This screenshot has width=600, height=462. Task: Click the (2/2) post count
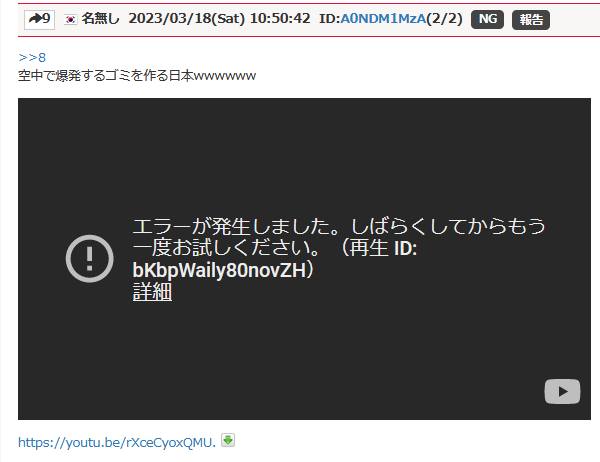click(444, 18)
